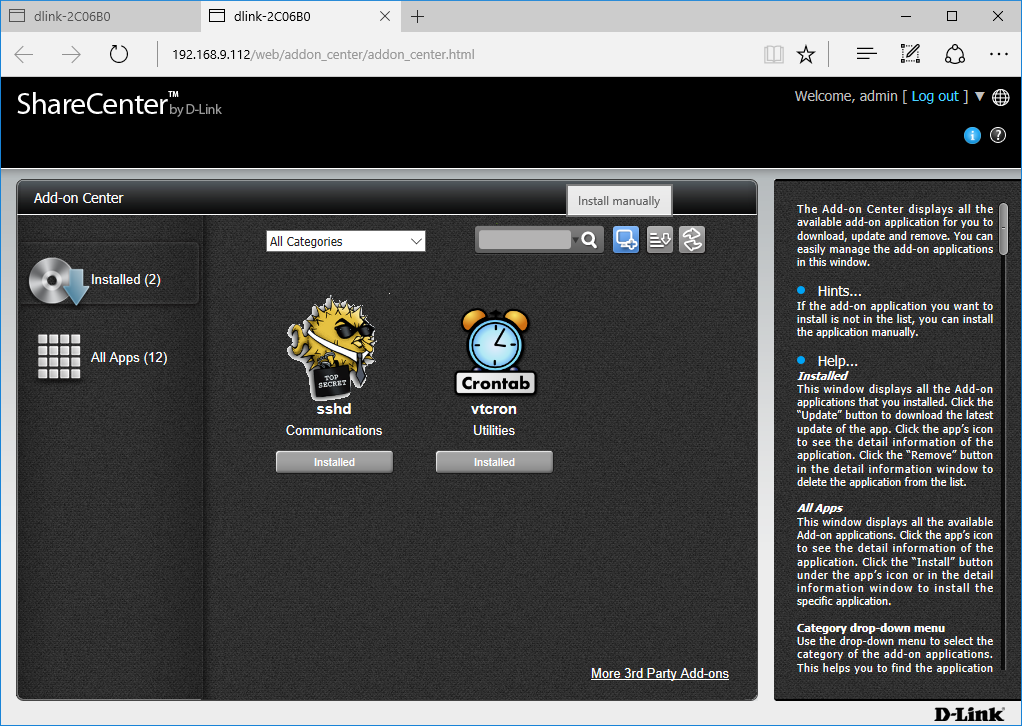The height and width of the screenshot is (726, 1022).
Task: Click the D-Link logo at the bottom right
Action: (969, 714)
